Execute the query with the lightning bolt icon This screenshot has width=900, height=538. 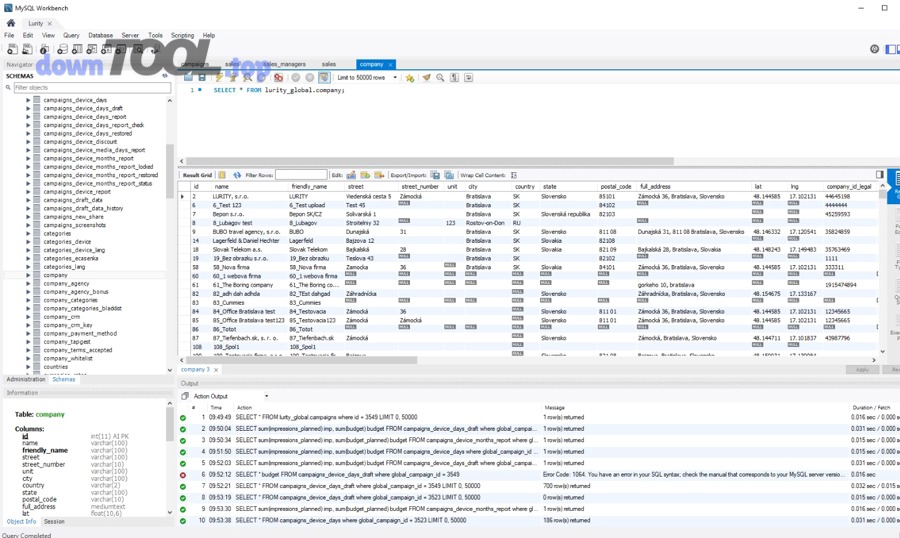tap(218, 77)
